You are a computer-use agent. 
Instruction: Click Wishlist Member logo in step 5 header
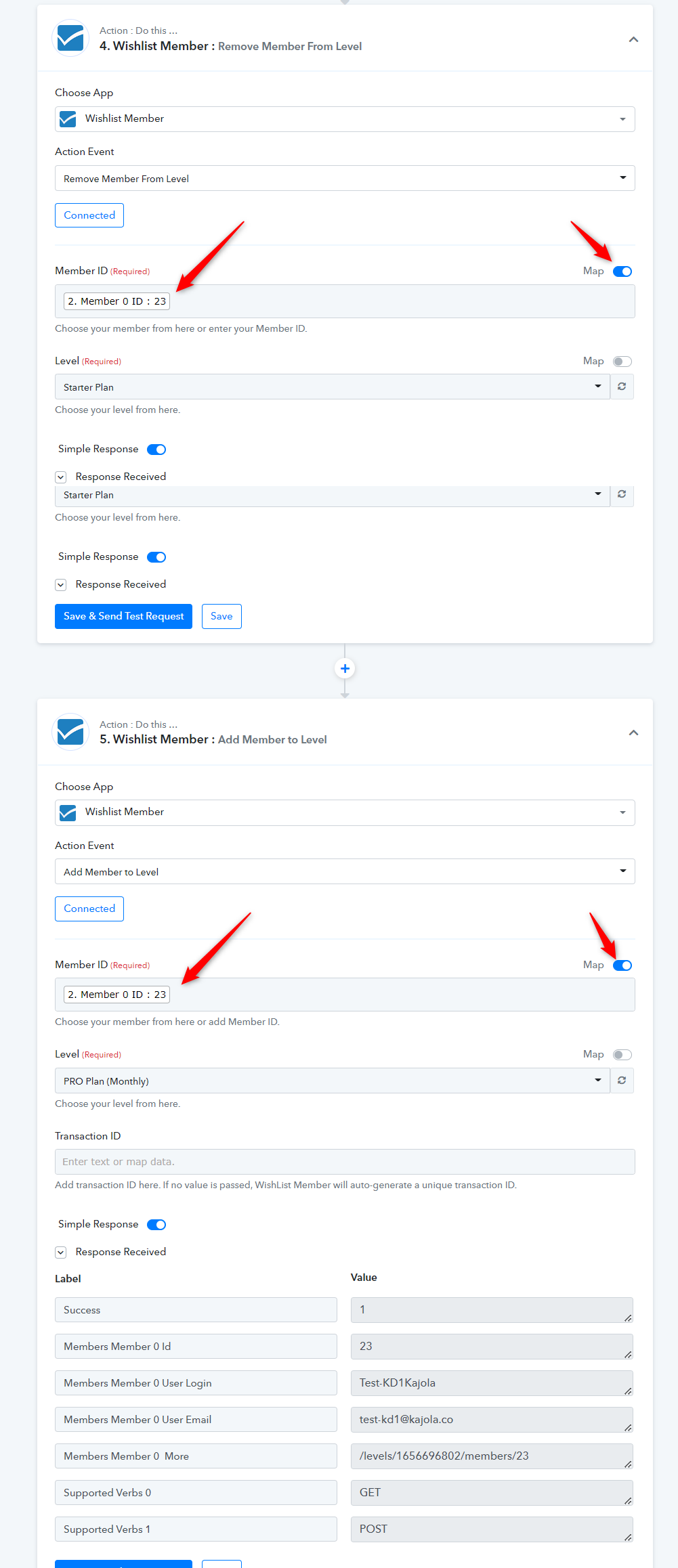[70, 732]
